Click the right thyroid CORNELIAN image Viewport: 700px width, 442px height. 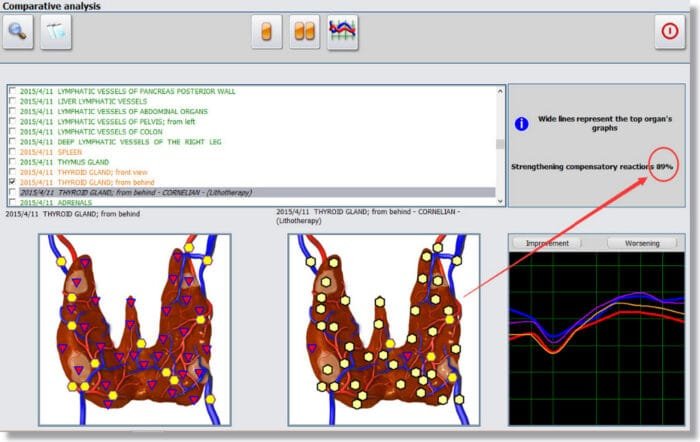pos(384,330)
